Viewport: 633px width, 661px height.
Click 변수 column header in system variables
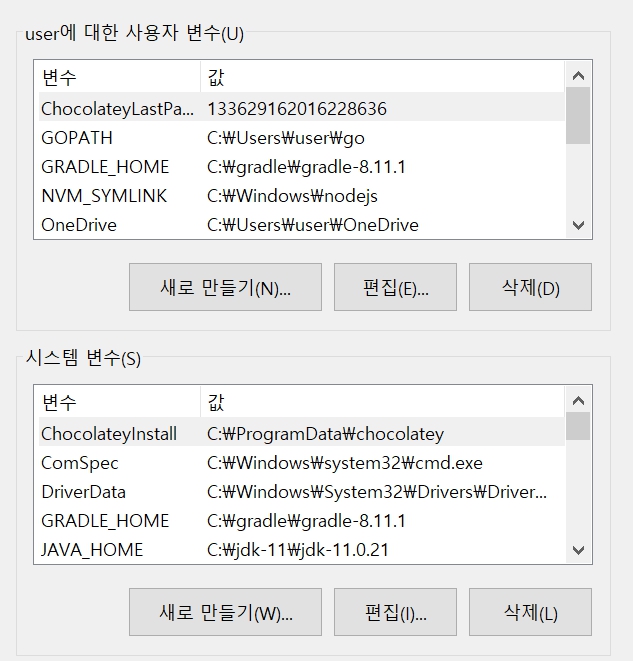pyautogui.click(x=120, y=403)
